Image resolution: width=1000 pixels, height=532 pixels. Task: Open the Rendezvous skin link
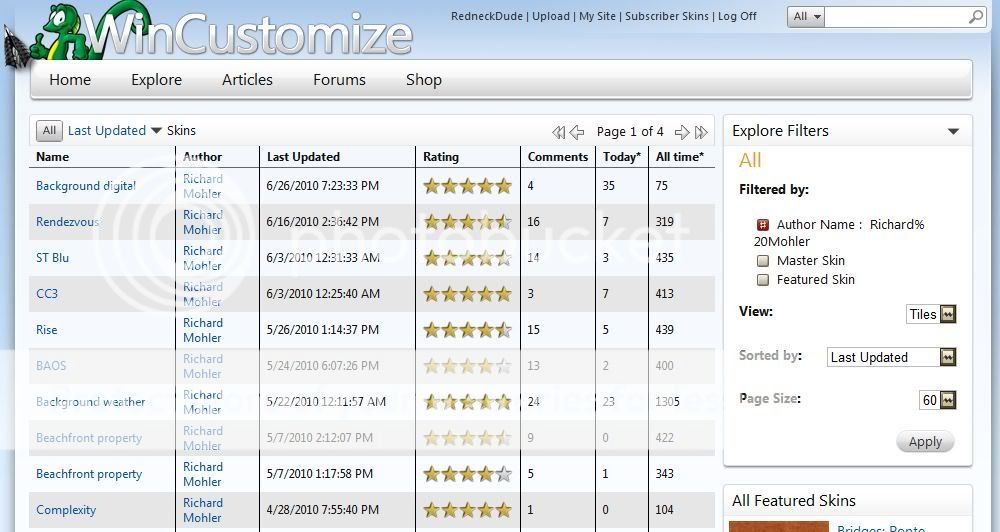tap(67, 222)
